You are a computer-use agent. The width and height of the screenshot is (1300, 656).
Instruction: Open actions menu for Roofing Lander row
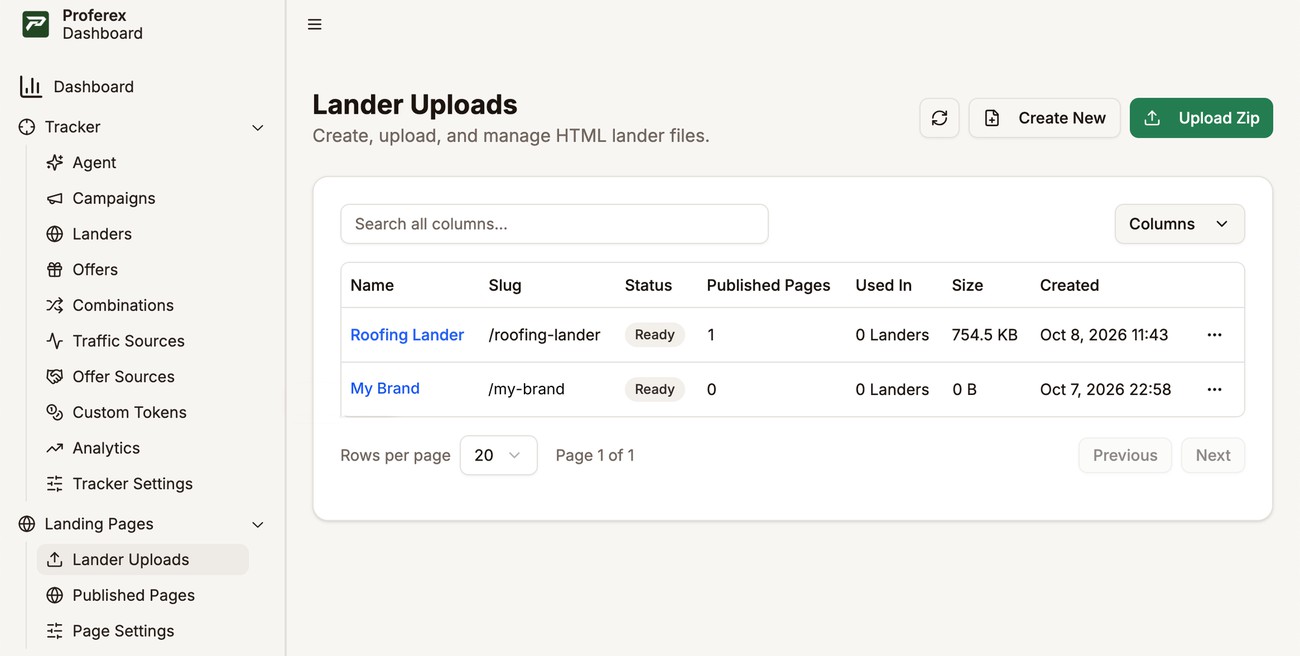click(1214, 335)
